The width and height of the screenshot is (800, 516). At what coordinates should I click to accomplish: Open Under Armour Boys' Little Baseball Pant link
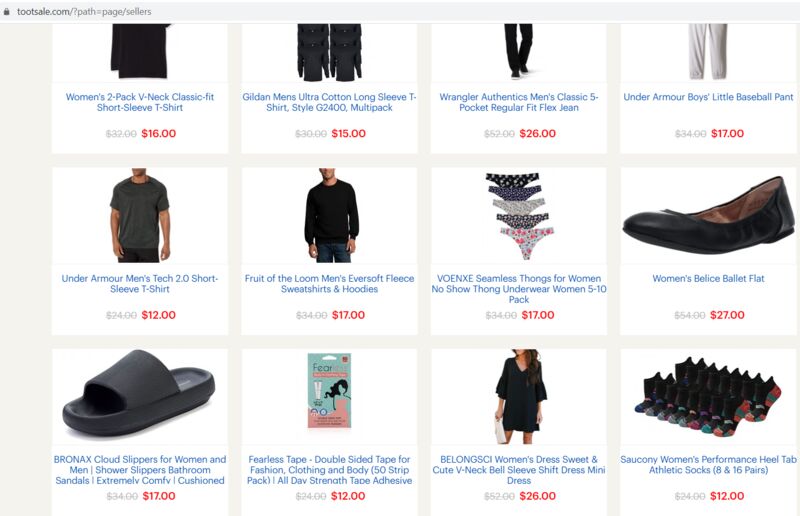708,97
